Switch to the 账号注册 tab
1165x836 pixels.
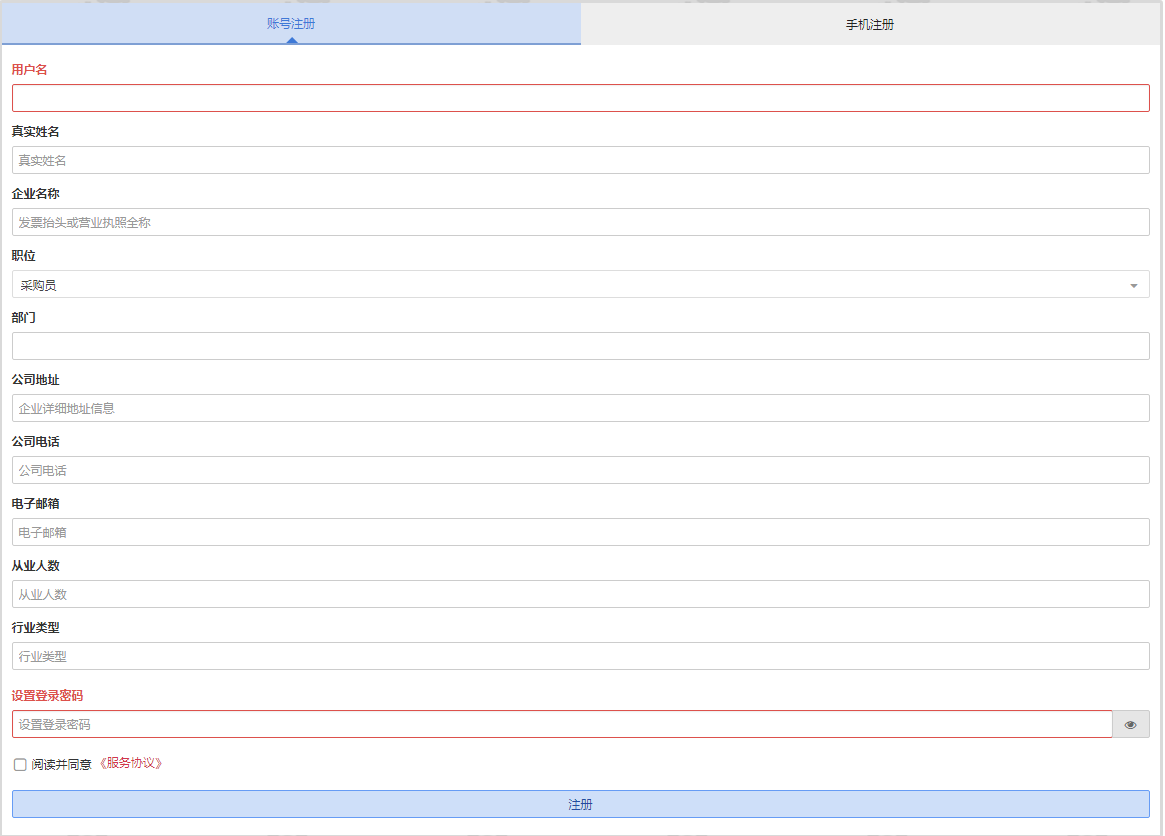[x=291, y=24]
